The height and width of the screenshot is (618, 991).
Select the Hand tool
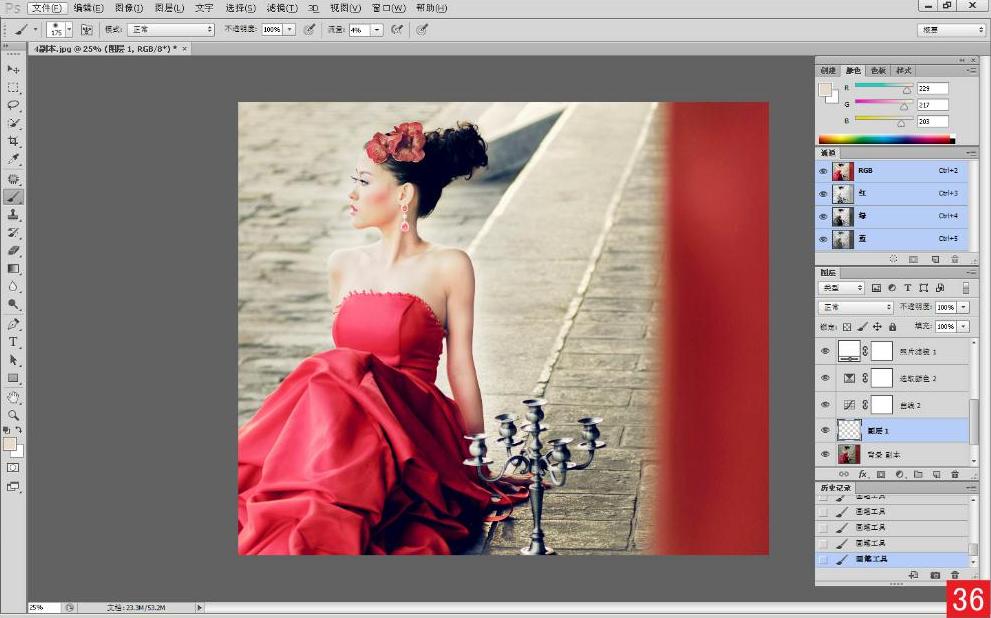(x=13, y=397)
